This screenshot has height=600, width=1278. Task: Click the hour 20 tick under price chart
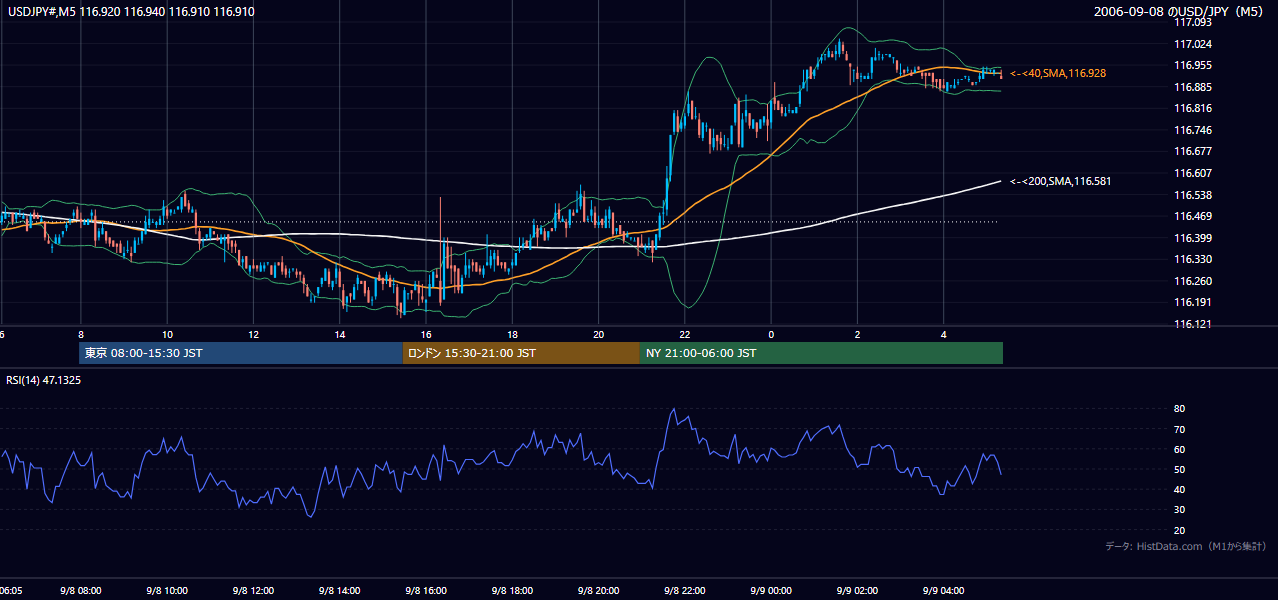coord(599,334)
